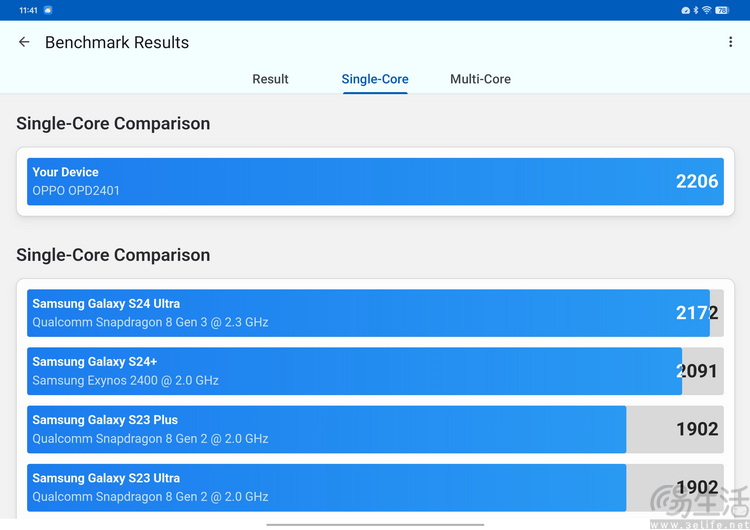Viewport: 750px width, 530px height.
Task: Select the Single-Core tab
Action: click(x=375, y=79)
